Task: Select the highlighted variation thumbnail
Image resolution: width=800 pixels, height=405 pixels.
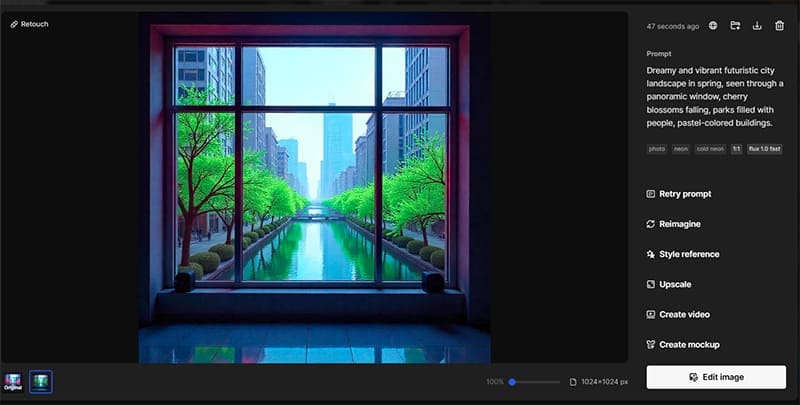Action: pyautogui.click(x=40, y=382)
